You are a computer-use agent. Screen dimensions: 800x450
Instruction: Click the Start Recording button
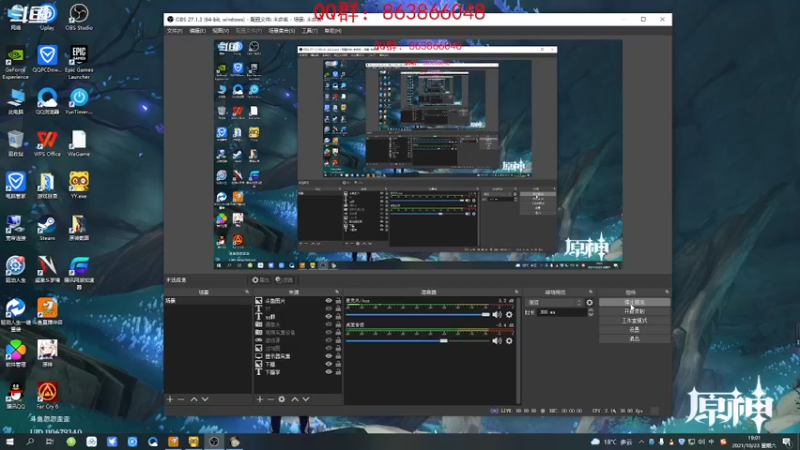634,311
